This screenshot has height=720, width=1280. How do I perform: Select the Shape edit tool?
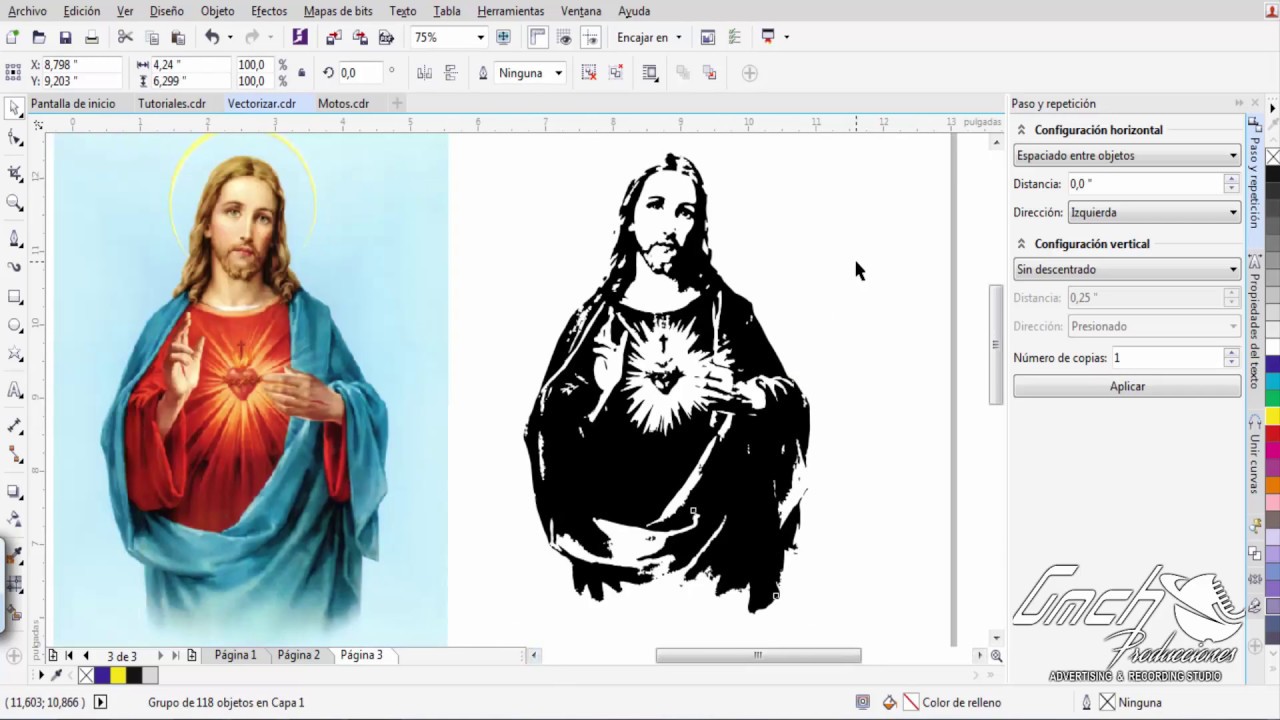(15, 139)
